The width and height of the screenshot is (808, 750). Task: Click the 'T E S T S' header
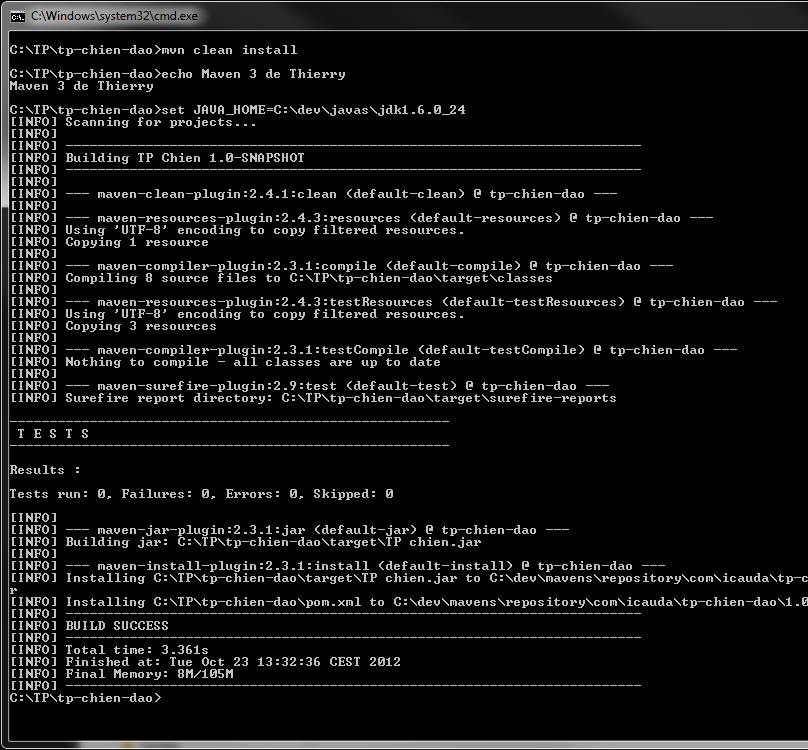tap(53, 434)
